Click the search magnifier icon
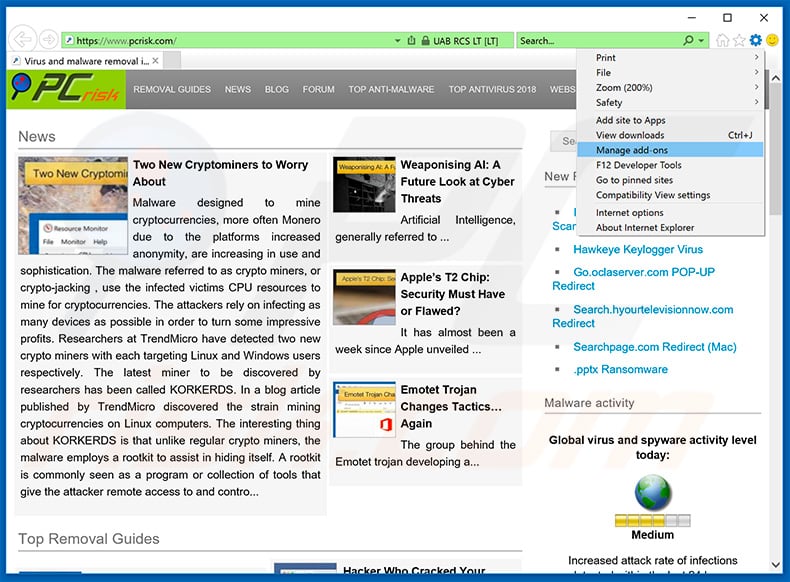 [x=689, y=40]
